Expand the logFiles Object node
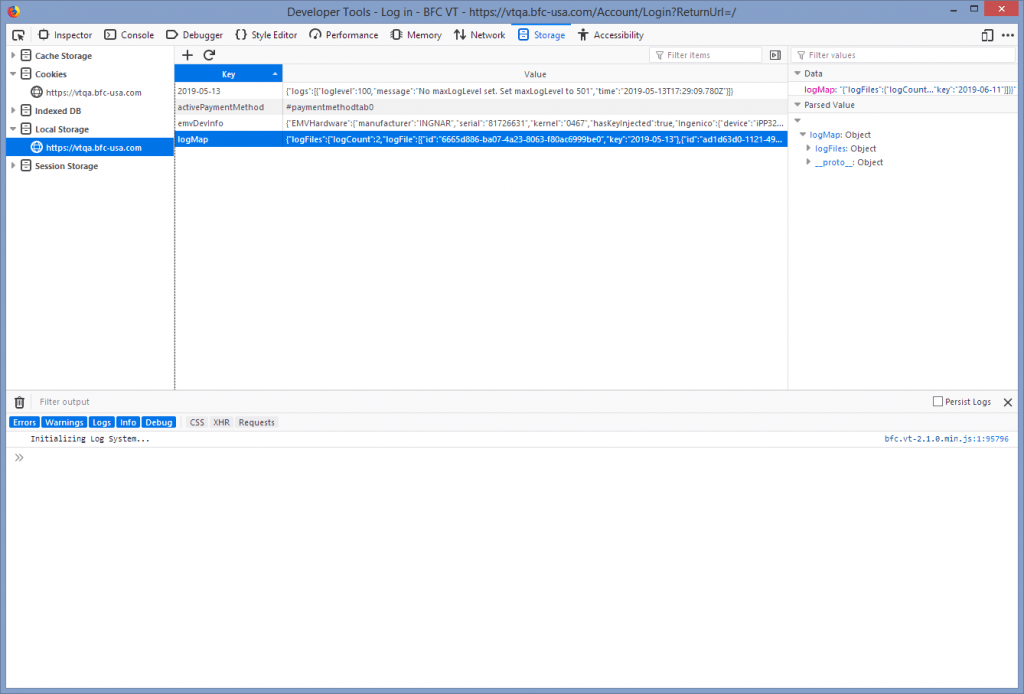 pyautogui.click(x=808, y=148)
